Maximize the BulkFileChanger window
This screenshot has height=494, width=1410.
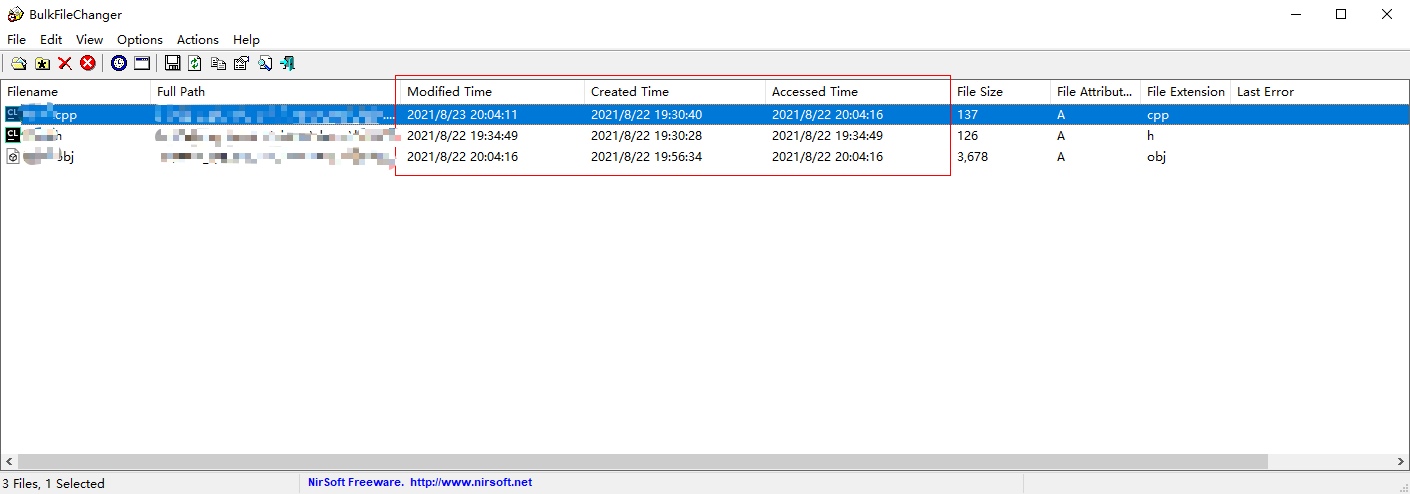coord(1341,14)
